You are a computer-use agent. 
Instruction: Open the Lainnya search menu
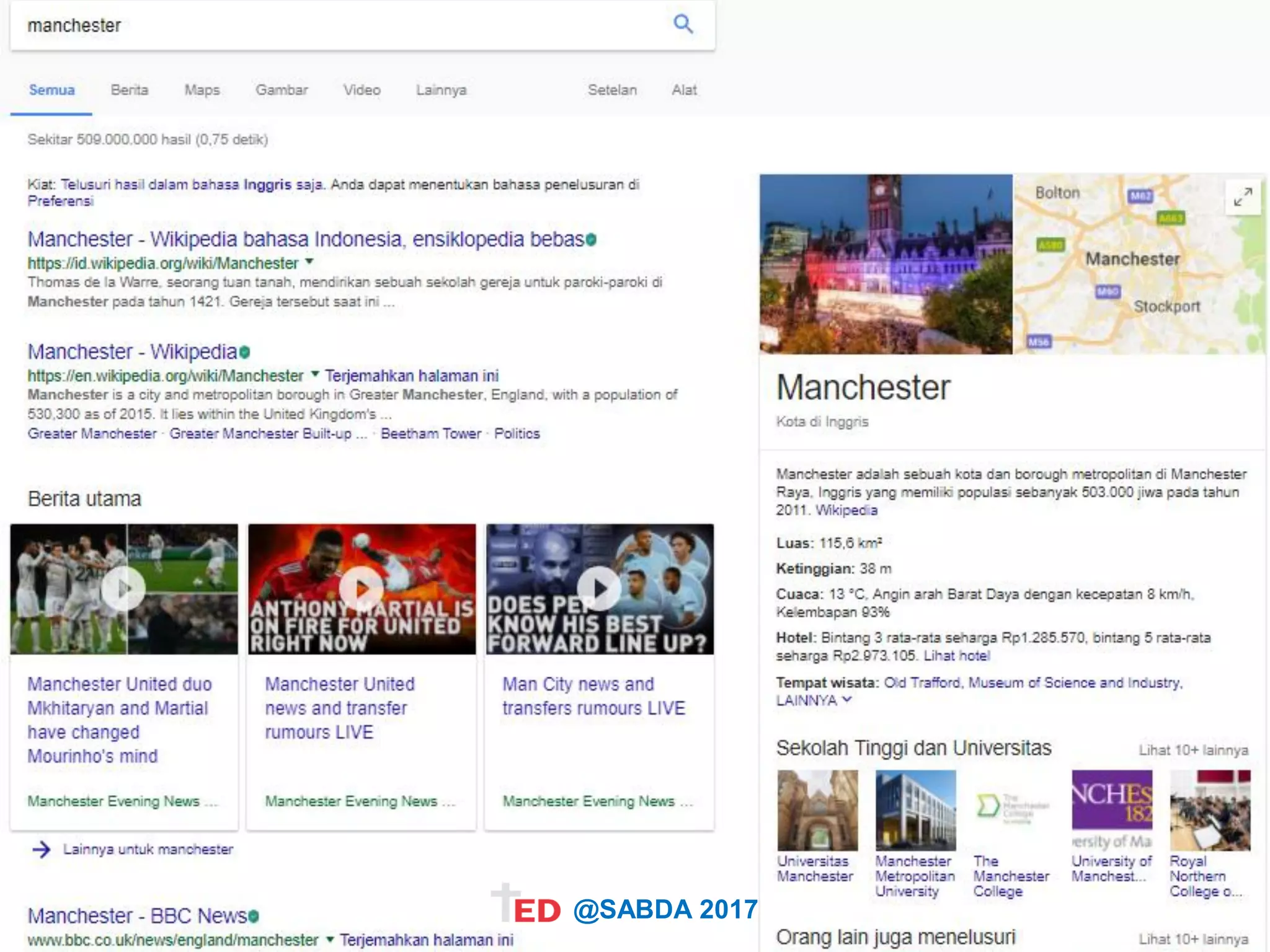click(x=441, y=90)
